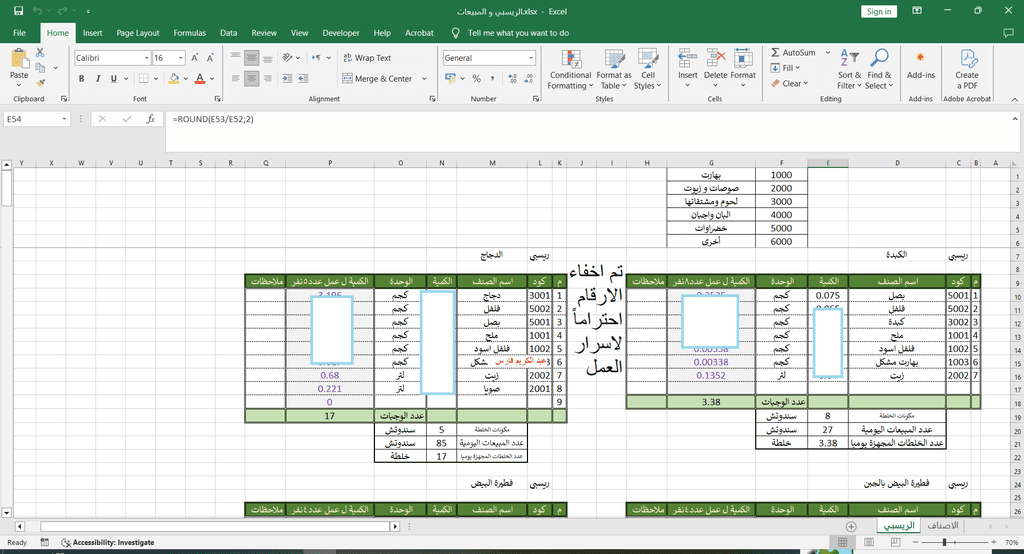Increase font size with the larger A icon
1024x554 pixels.
(195, 58)
